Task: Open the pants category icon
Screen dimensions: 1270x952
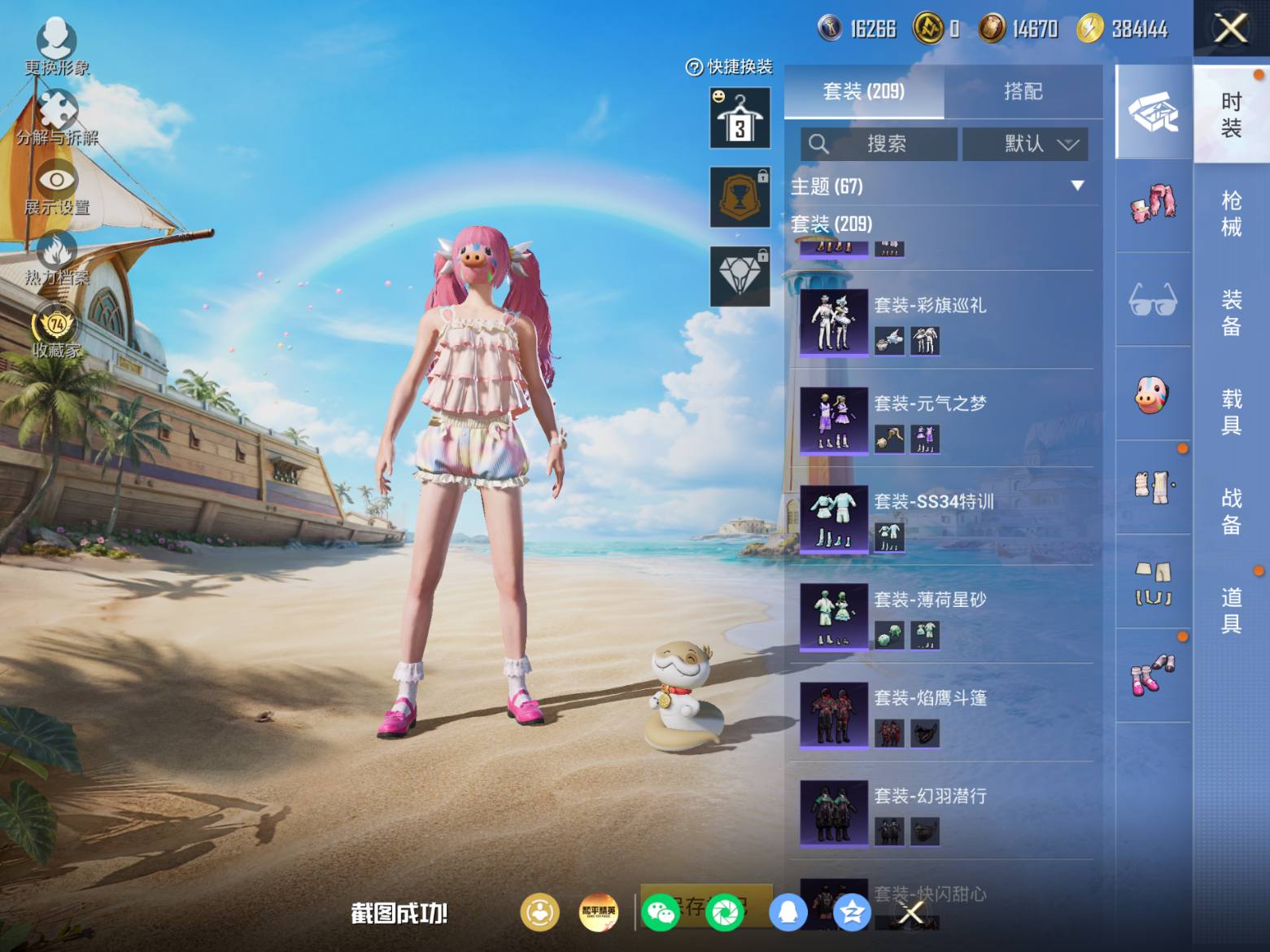Action: [1153, 582]
